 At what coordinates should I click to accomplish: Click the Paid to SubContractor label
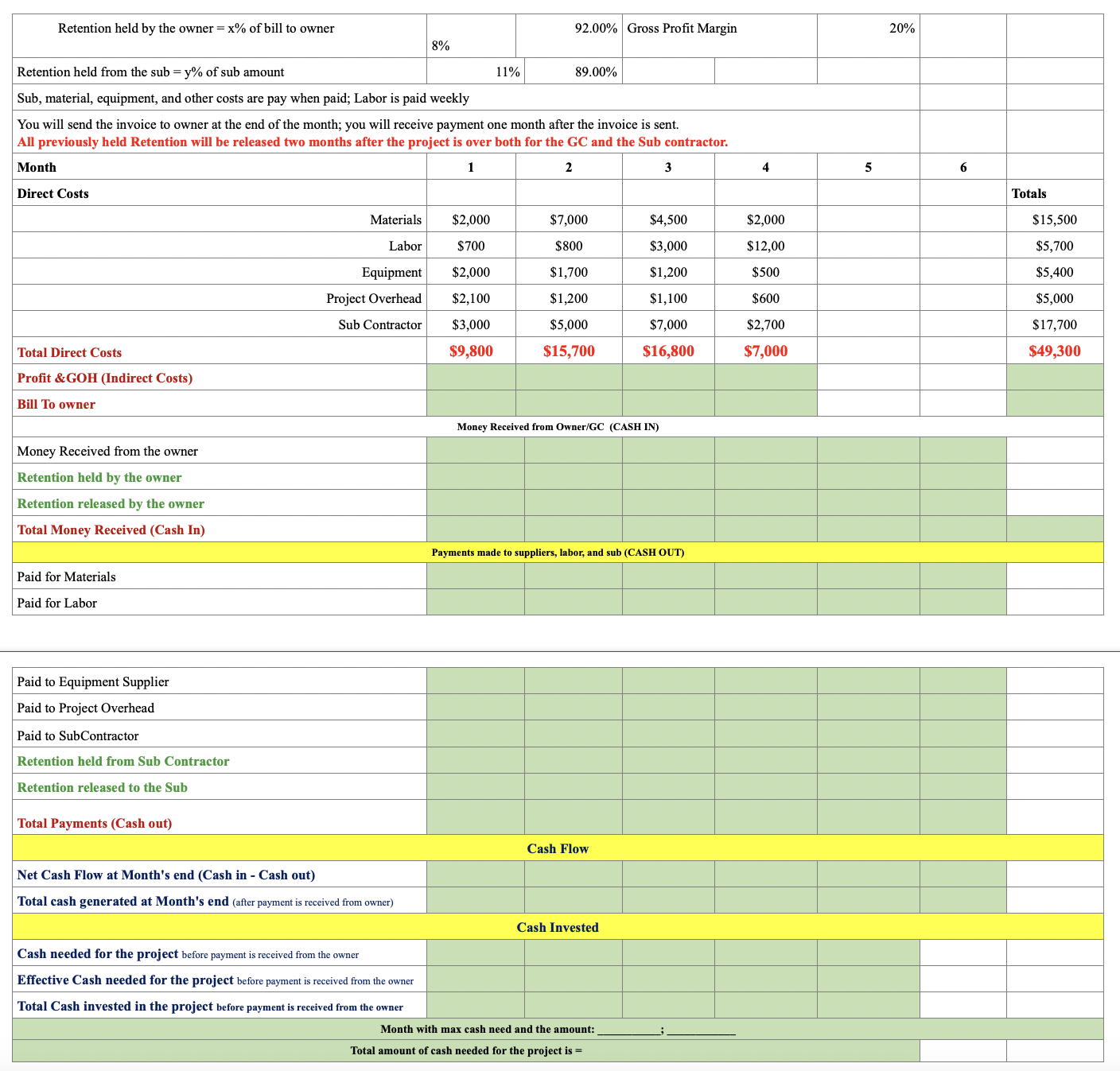click(78, 735)
